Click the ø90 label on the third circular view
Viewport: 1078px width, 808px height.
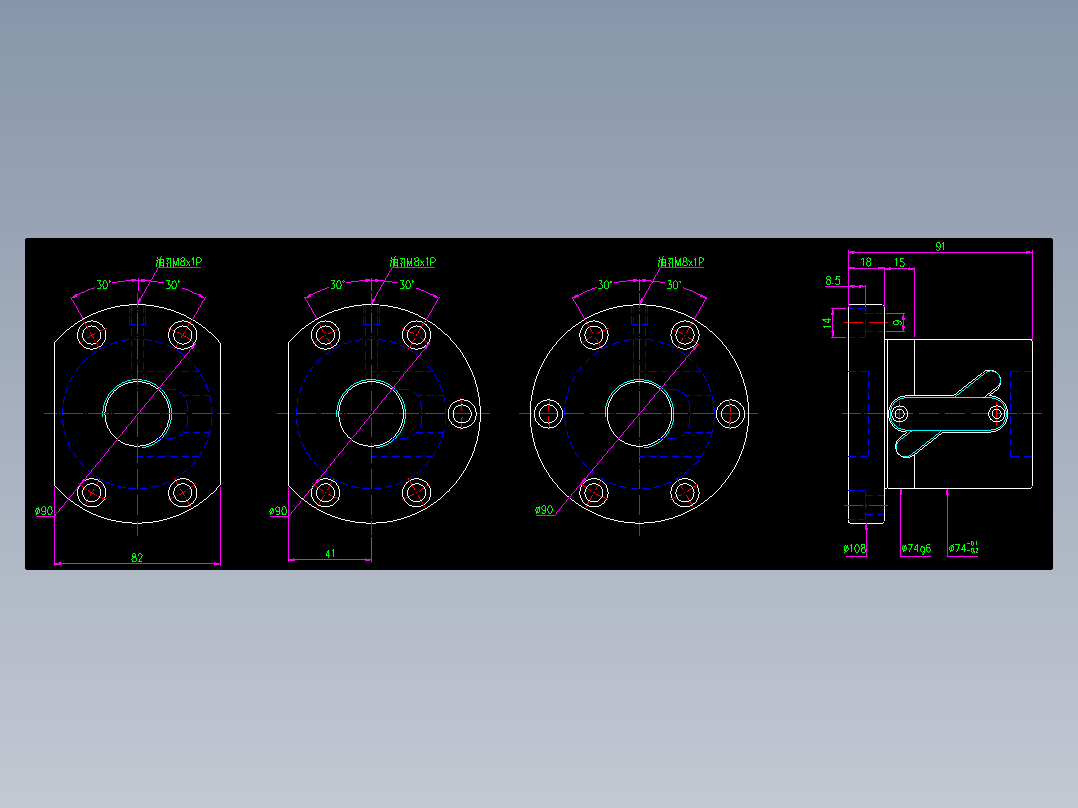[x=545, y=508]
